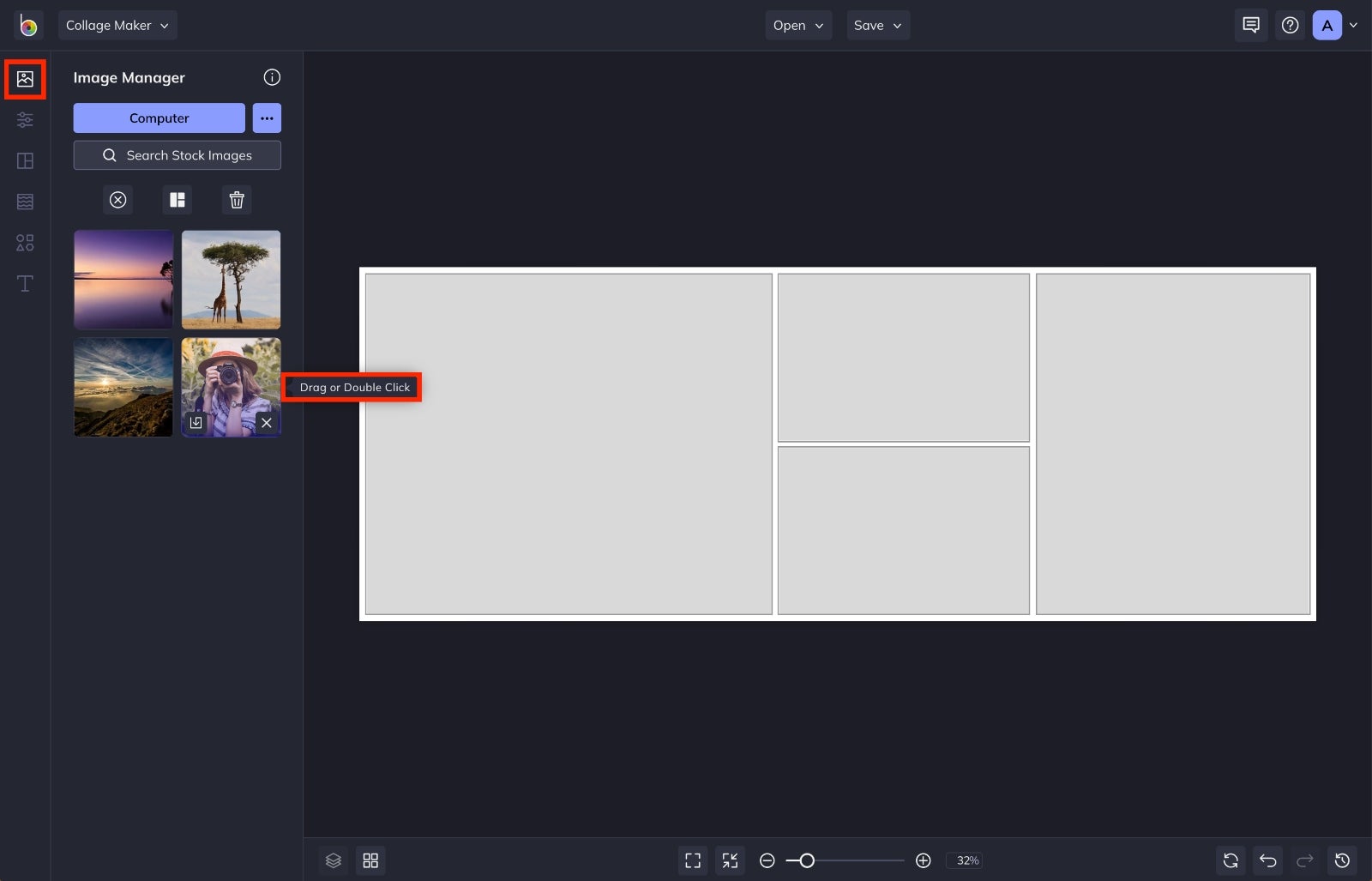Expand the Open dropdown menu
The height and width of the screenshot is (881, 1372).
pyautogui.click(x=797, y=25)
